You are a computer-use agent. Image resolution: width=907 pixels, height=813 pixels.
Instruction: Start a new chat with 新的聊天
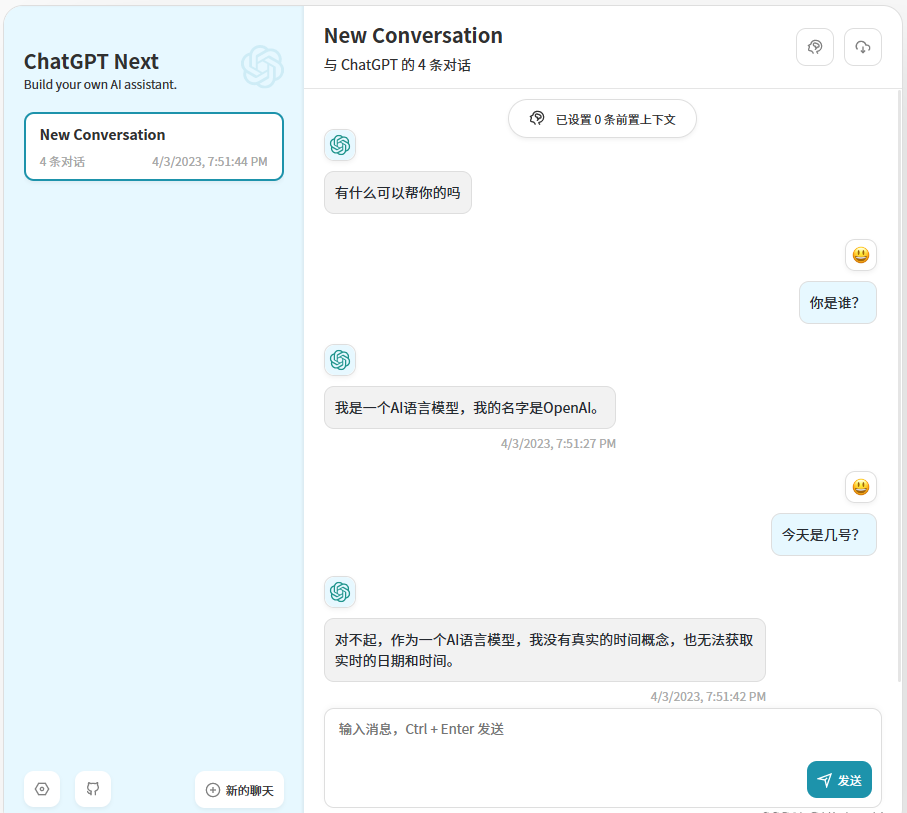click(x=239, y=789)
